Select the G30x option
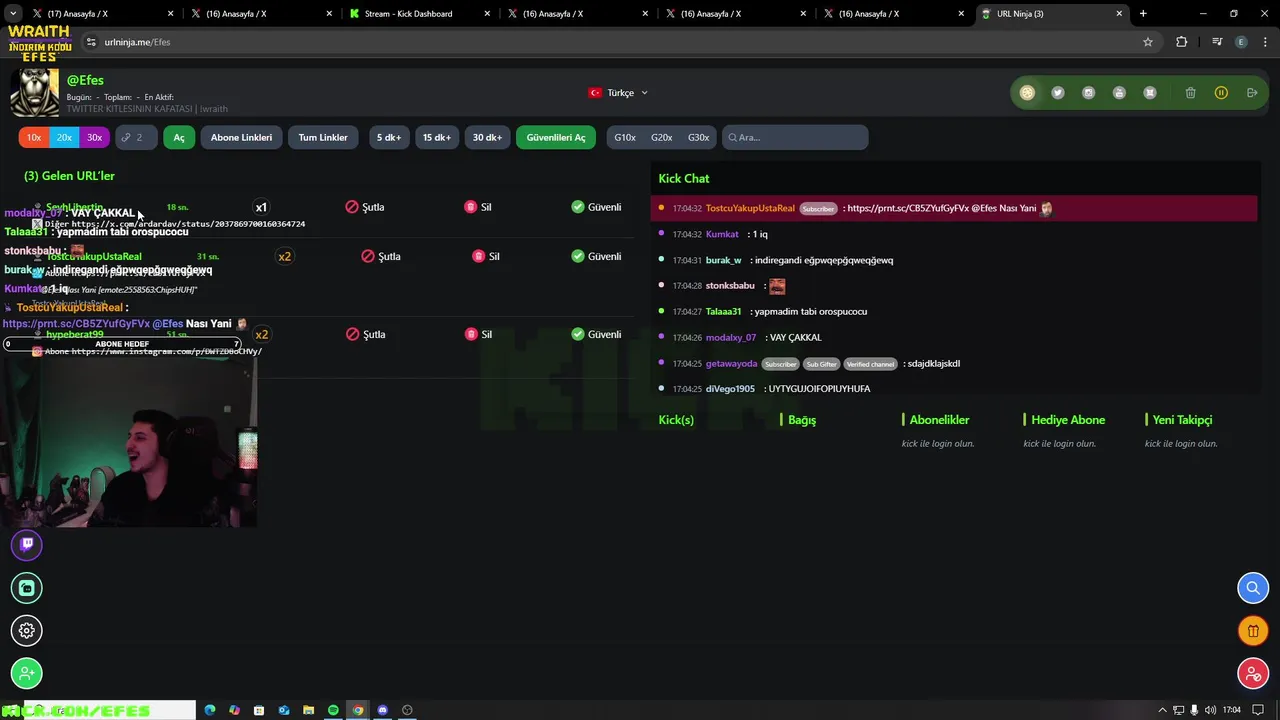This screenshot has width=1280, height=720. pos(699,137)
